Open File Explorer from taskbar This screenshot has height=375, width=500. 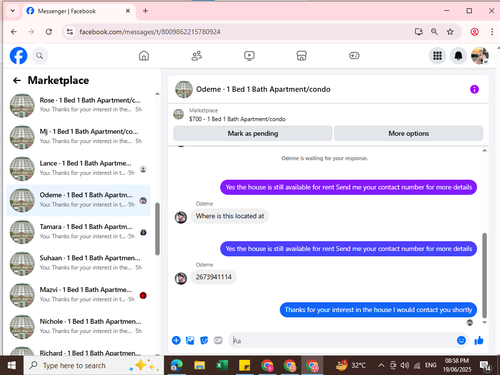[199, 365]
